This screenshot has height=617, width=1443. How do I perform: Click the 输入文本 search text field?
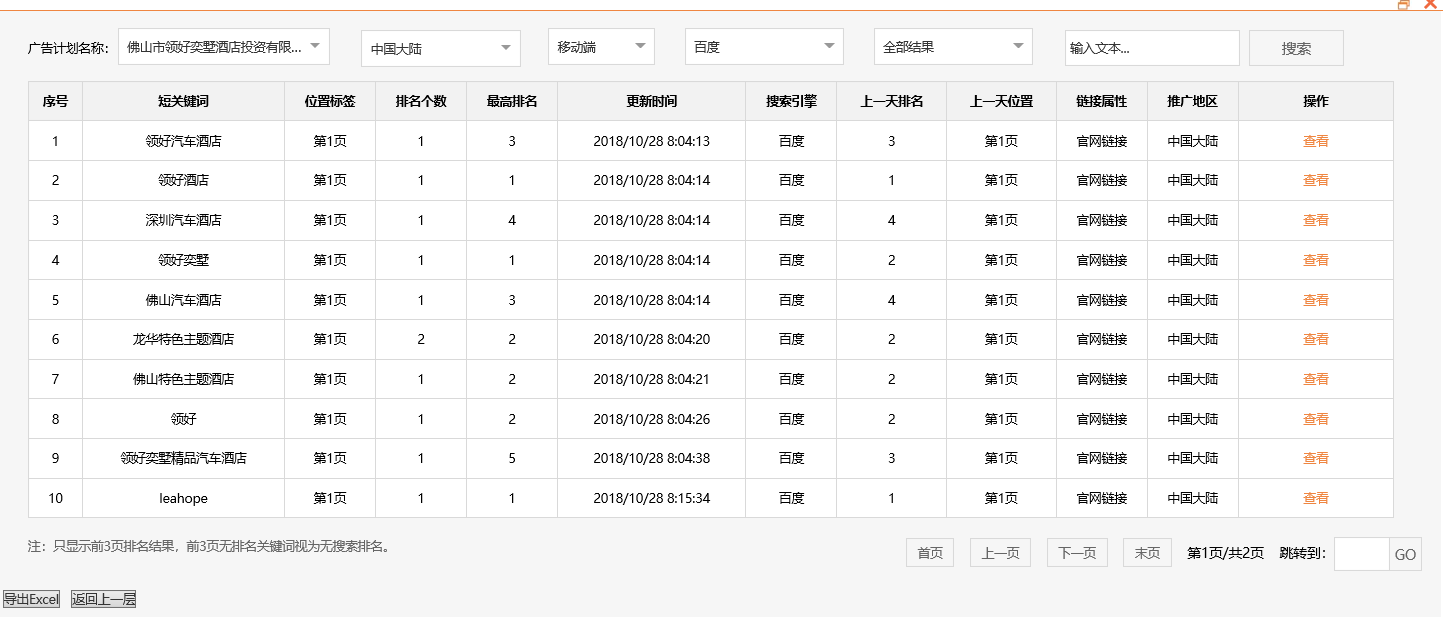pos(1152,46)
